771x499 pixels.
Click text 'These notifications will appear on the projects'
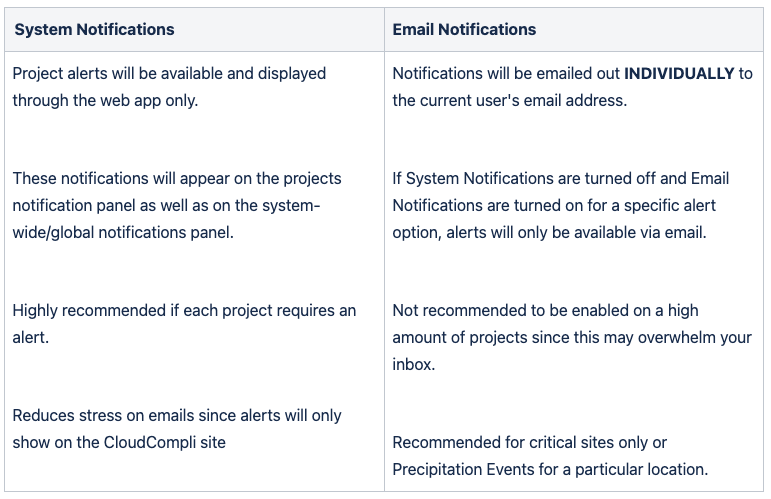point(177,178)
